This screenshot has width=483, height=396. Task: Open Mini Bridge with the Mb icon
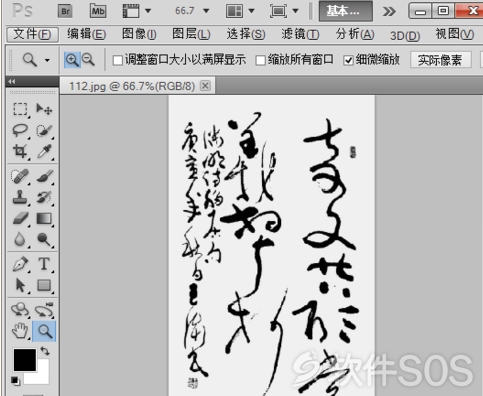98,11
